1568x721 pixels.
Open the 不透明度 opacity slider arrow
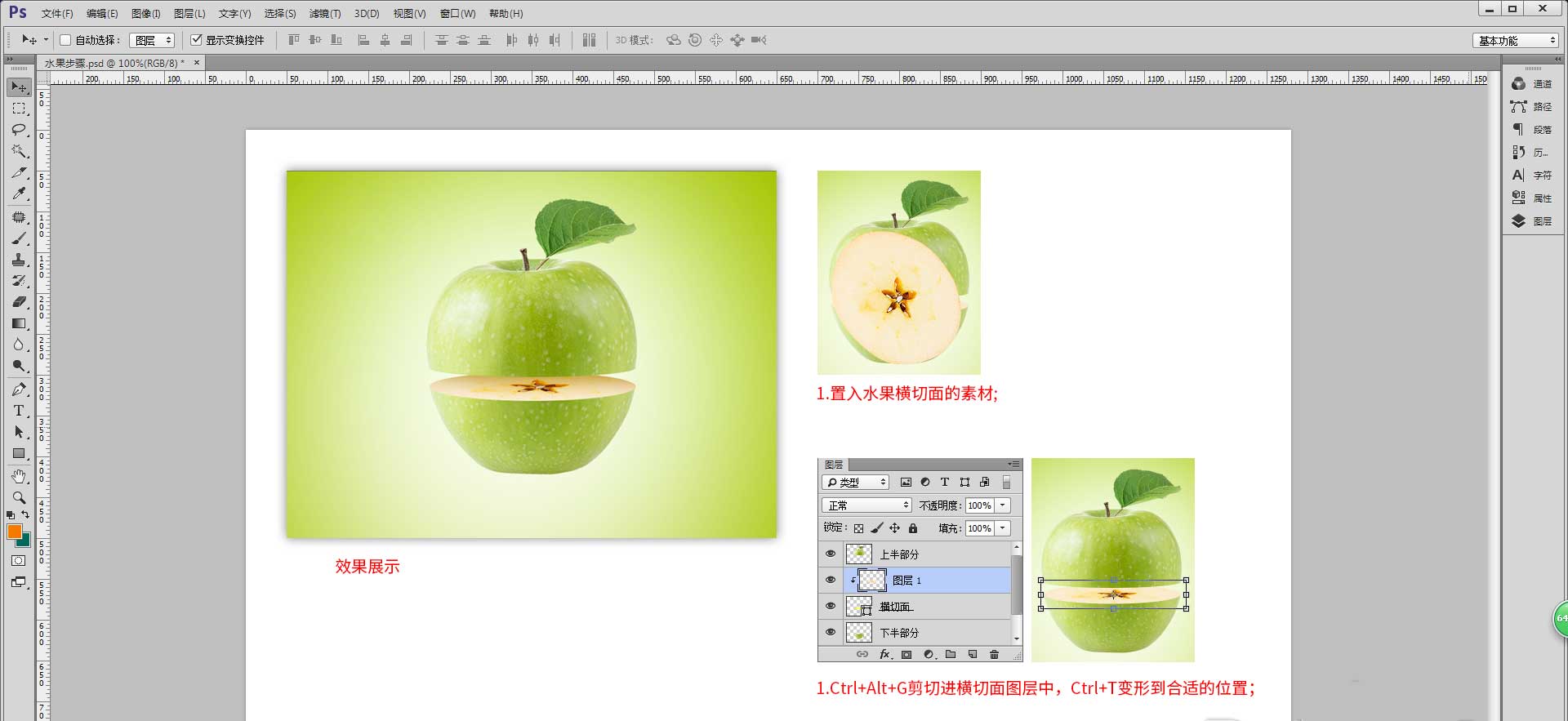[1003, 505]
